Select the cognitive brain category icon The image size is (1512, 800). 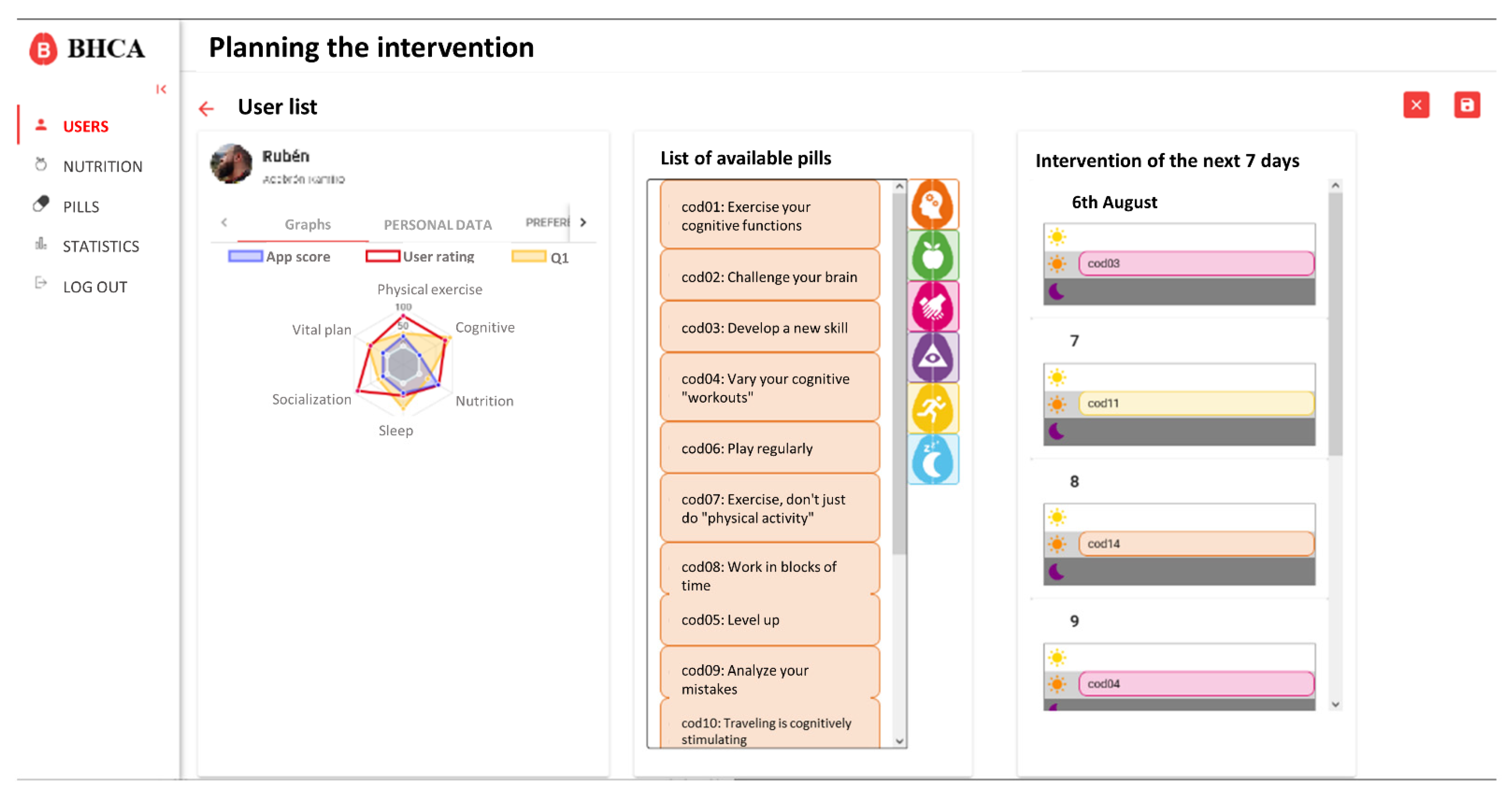point(933,204)
